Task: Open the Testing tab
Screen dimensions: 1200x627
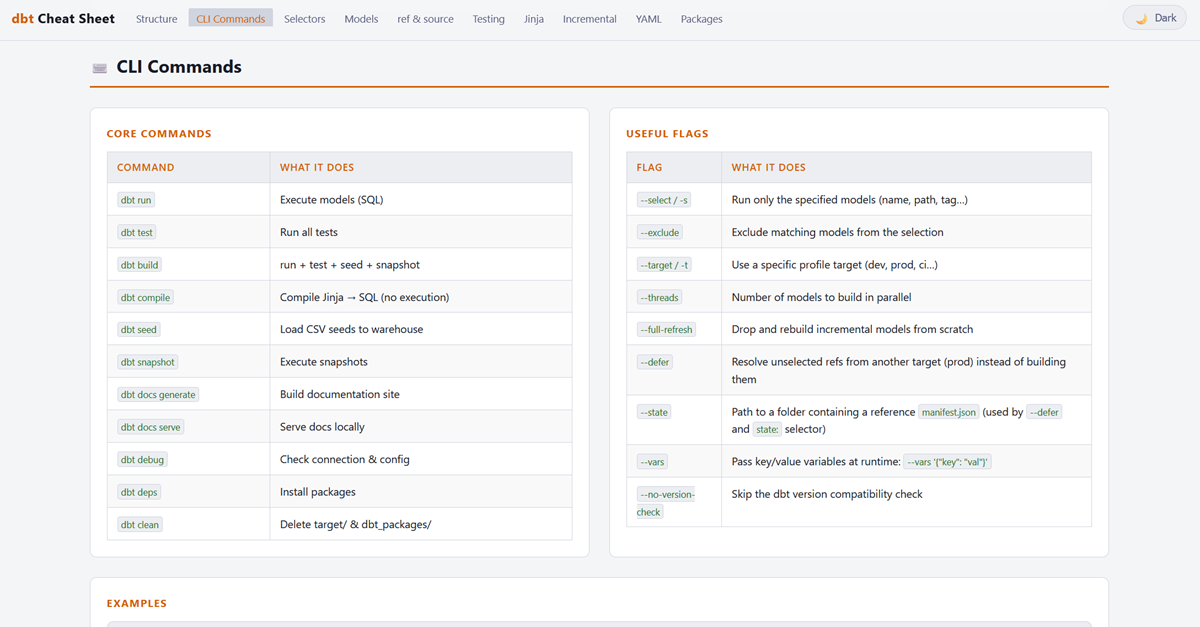Action: 489,19
